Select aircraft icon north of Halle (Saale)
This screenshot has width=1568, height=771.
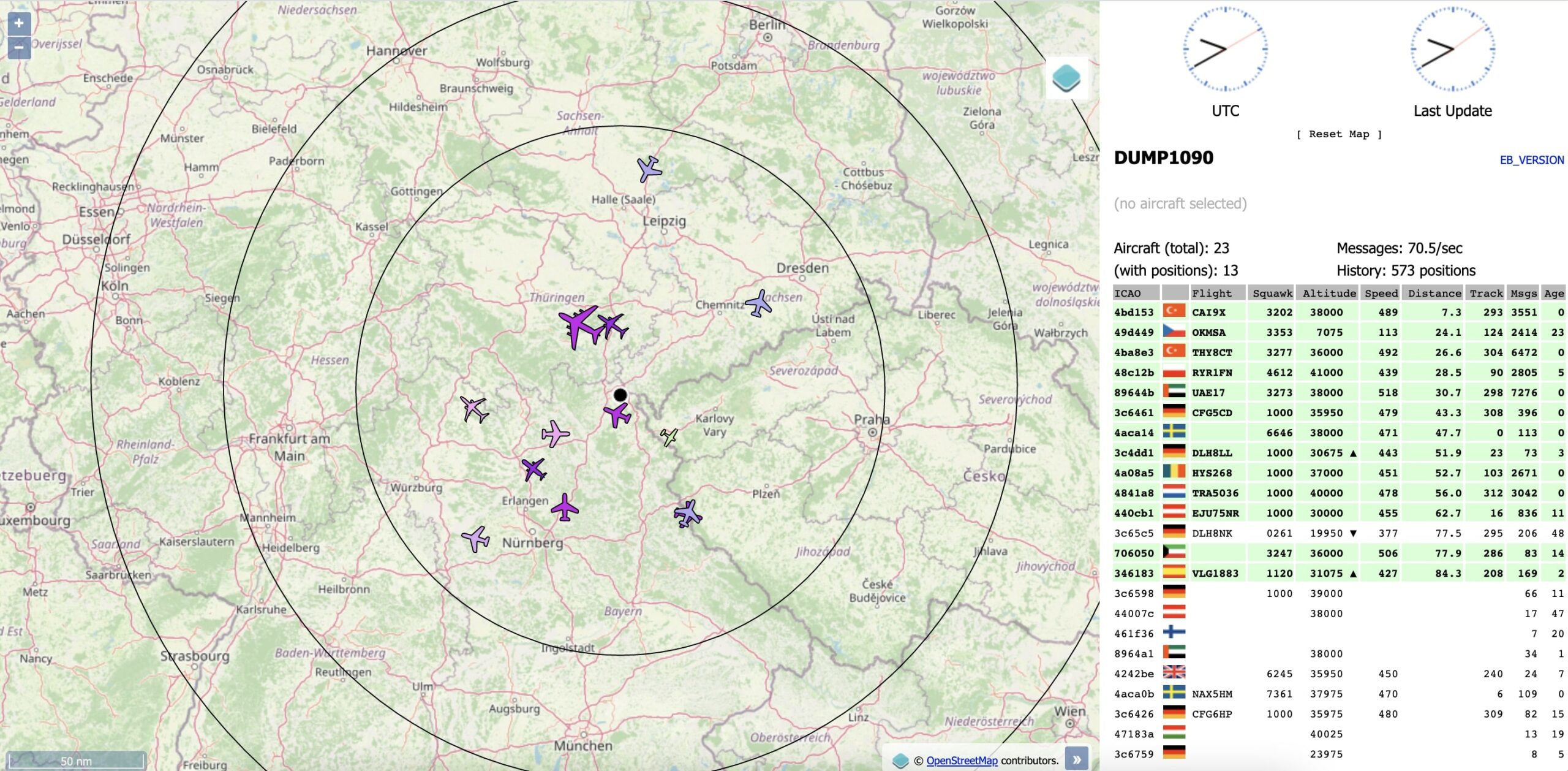pyautogui.click(x=649, y=169)
